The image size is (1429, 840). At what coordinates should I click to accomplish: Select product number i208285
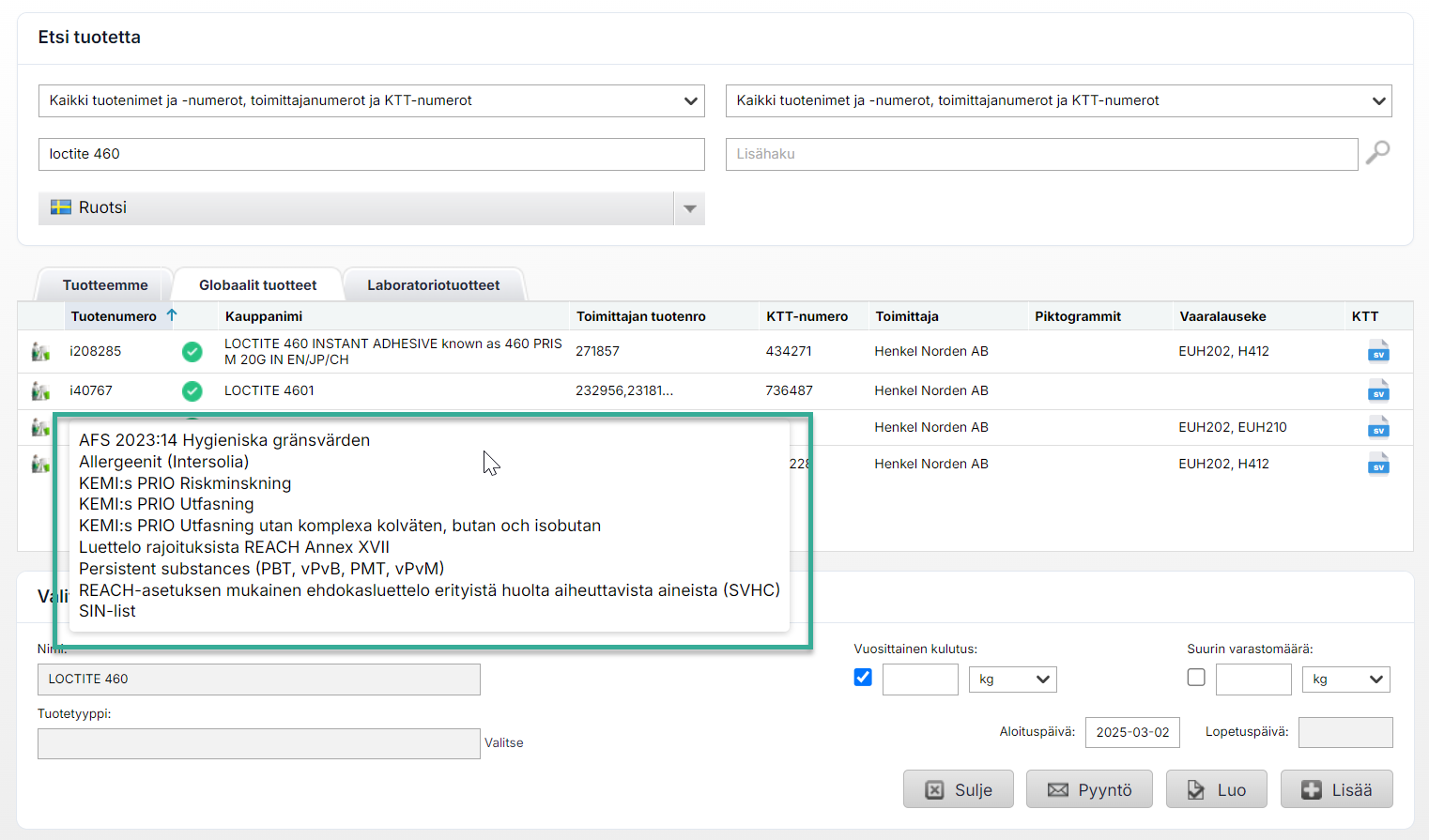[x=96, y=351]
